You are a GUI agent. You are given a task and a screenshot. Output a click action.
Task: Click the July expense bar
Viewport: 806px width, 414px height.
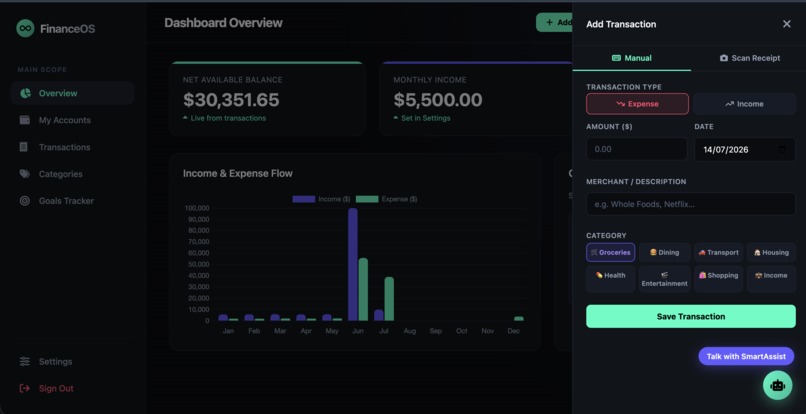(x=389, y=299)
